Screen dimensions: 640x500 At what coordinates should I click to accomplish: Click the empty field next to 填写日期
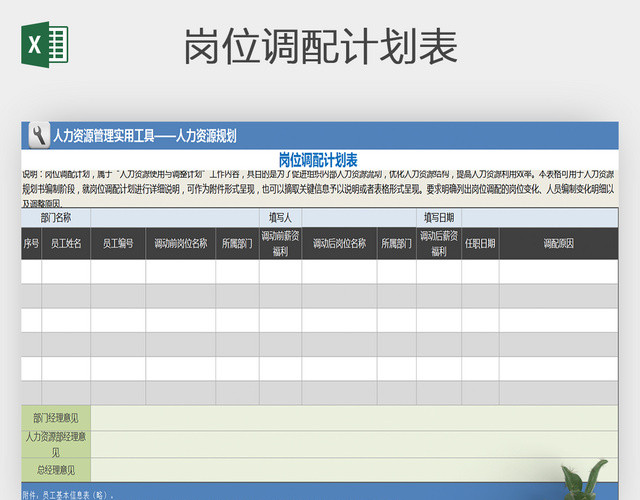[x=540, y=218]
